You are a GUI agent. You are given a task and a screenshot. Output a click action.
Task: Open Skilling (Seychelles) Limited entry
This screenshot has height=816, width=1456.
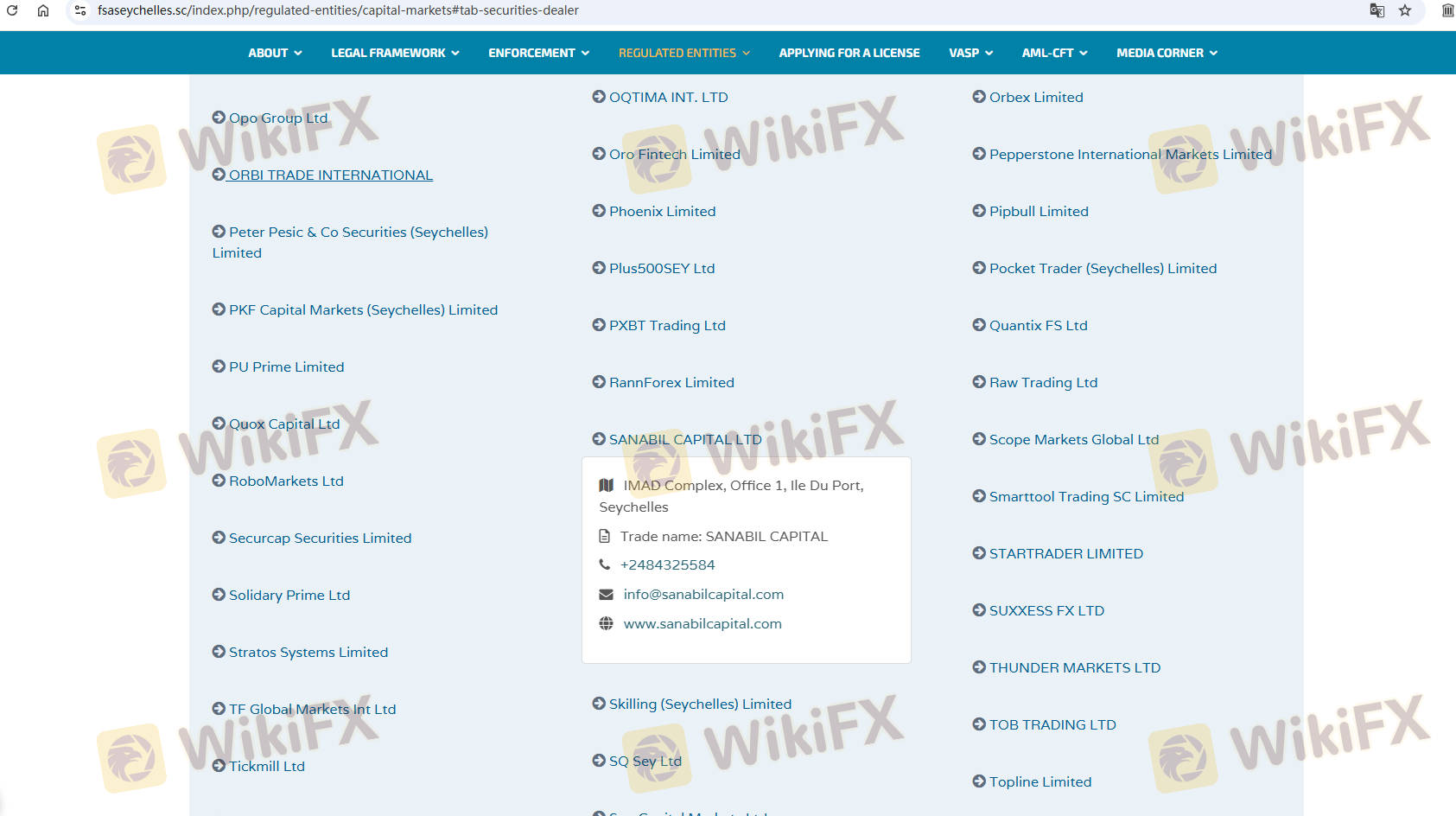pos(692,704)
